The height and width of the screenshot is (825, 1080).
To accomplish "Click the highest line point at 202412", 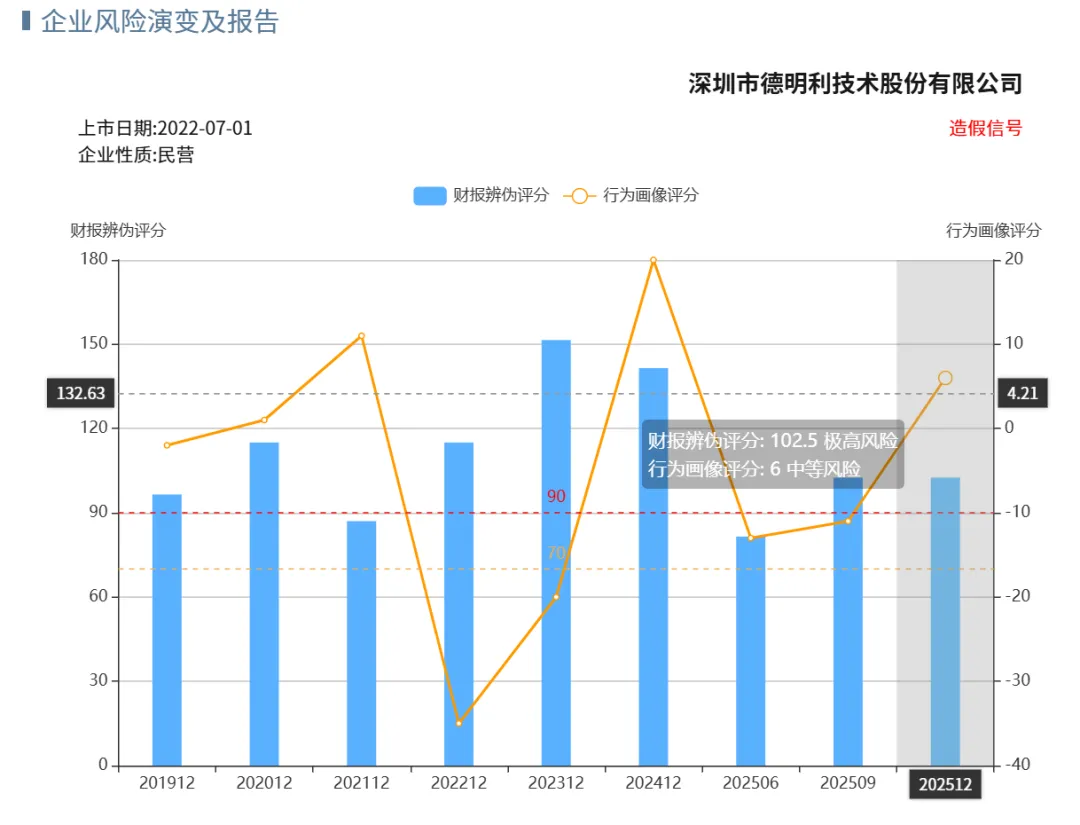I will coord(653,260).
